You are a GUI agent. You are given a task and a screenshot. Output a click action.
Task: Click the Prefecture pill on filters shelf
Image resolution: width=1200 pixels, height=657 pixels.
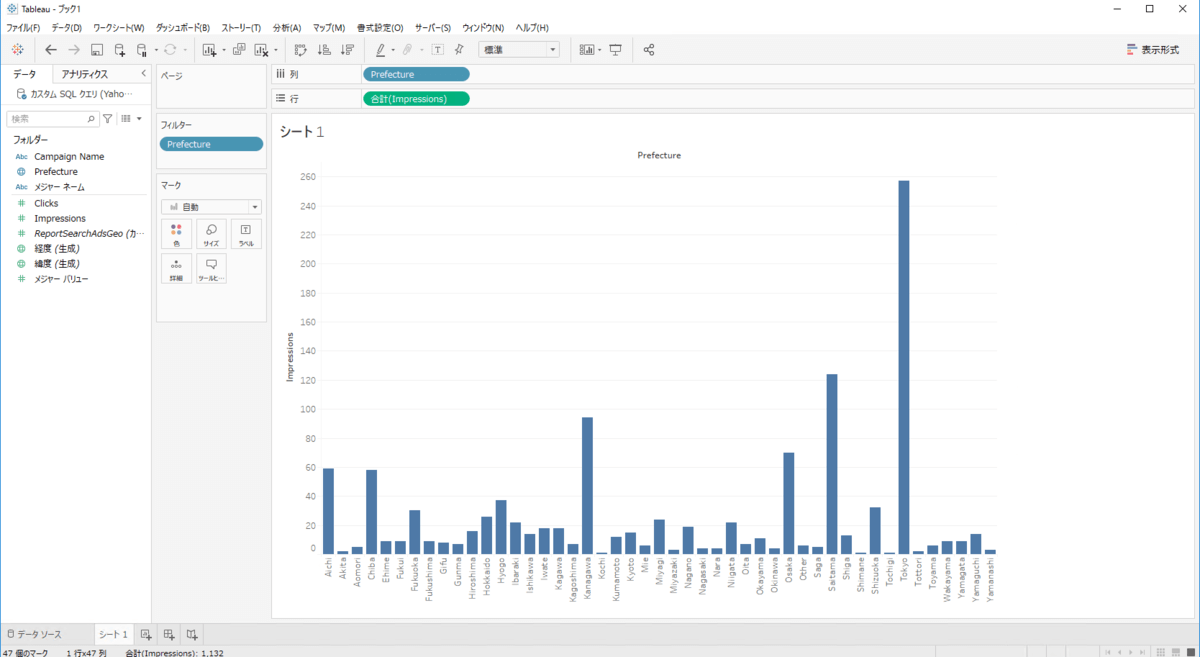(x=211, y=144)
